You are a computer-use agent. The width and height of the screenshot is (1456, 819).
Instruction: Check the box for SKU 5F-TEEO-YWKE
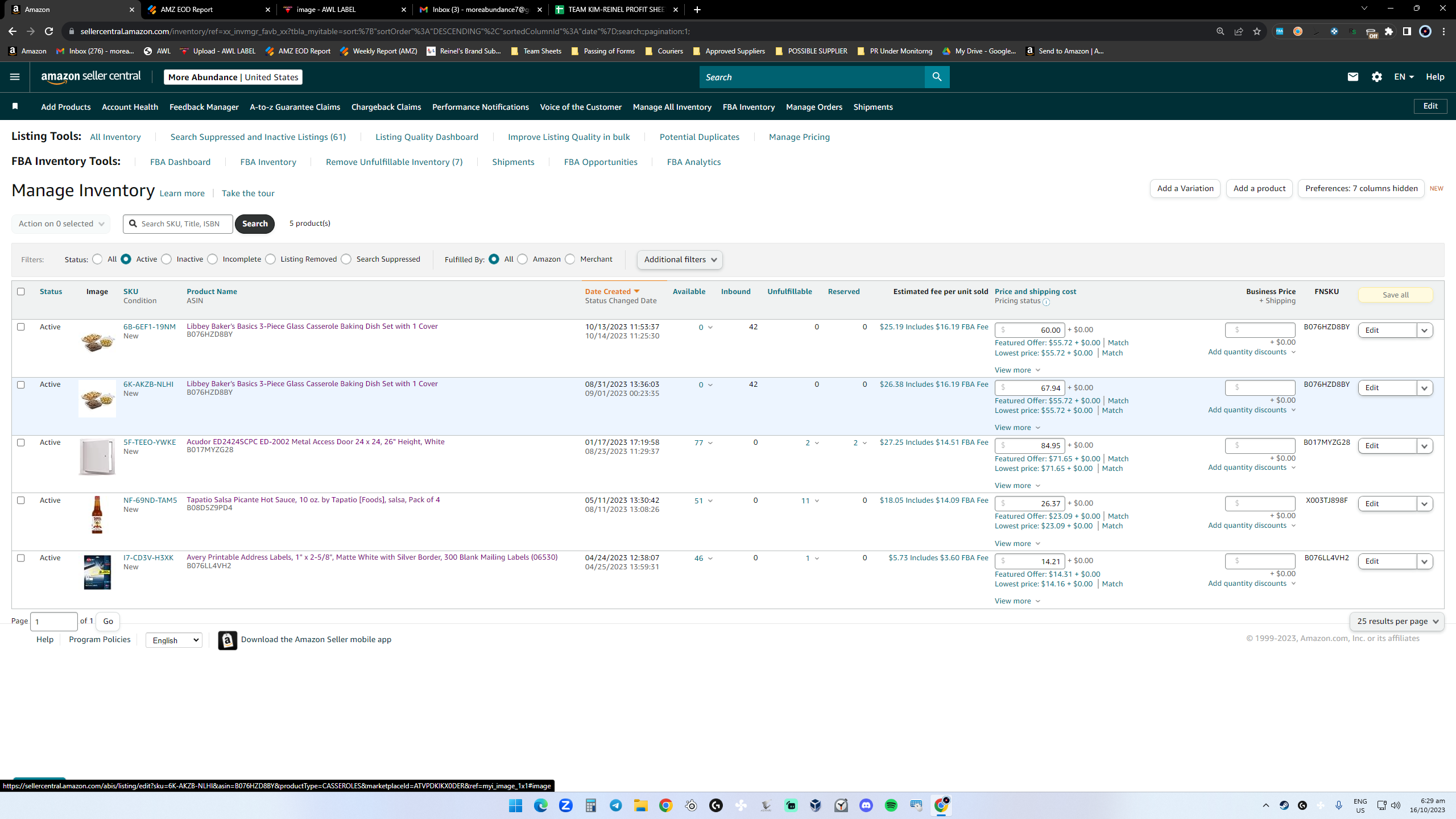point(21,442)
